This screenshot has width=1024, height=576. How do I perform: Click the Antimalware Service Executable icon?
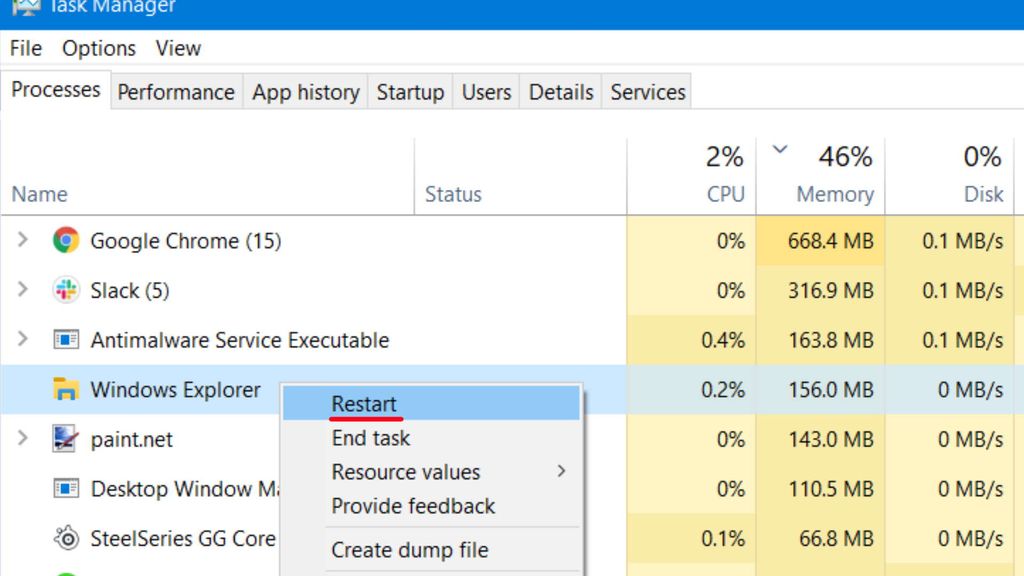coord(65,340)
